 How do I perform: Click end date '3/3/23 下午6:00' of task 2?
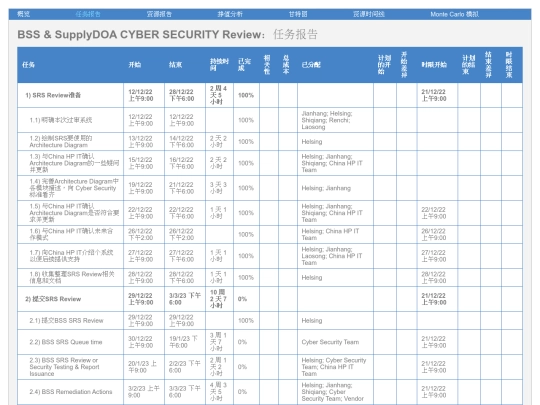[x=185, y=299]
